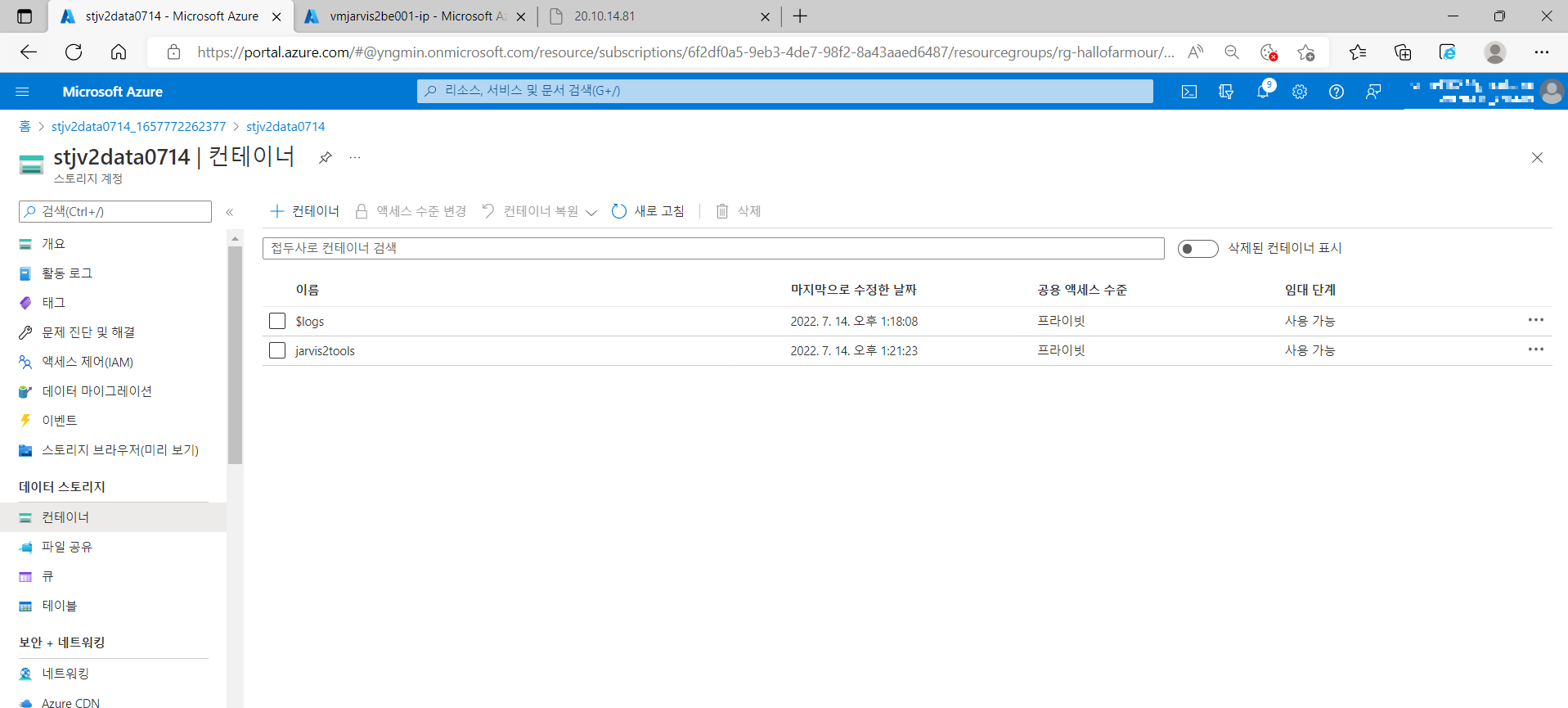Screen dimensions: 1568x708
Task: Open 문제 진단 및 해결 sidebar item
Action: coord(88,332)
